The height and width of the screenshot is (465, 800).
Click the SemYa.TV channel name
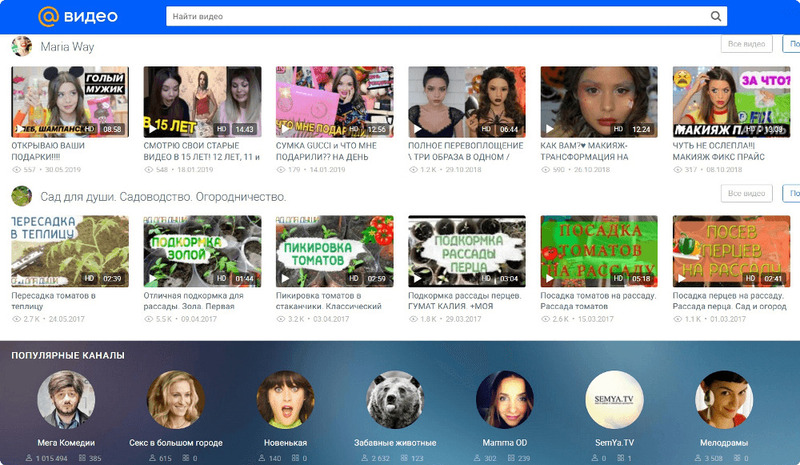[614, 443]
